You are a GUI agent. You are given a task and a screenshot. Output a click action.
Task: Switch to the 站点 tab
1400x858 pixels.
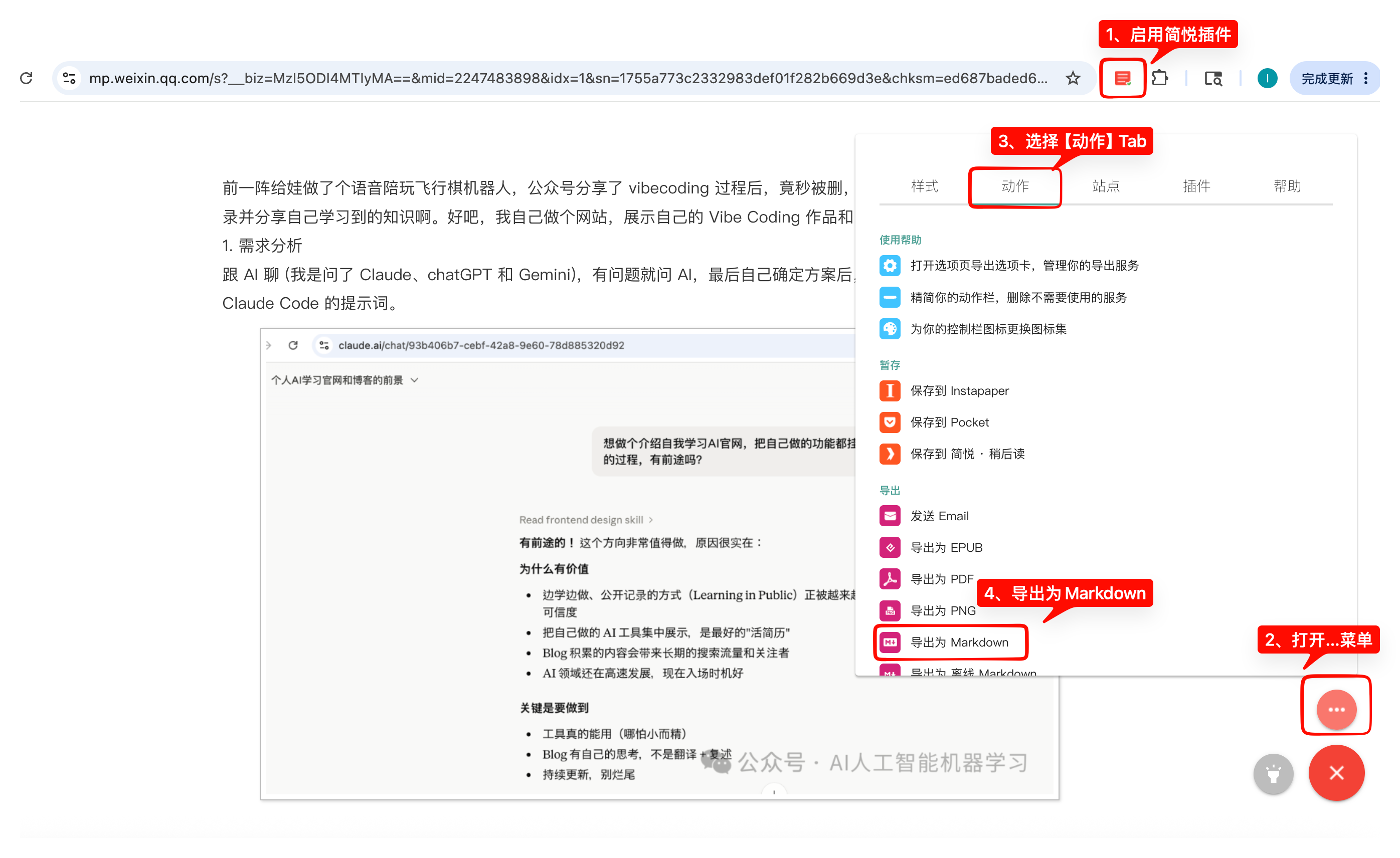pyautogui.click(x=1106, y=185)
